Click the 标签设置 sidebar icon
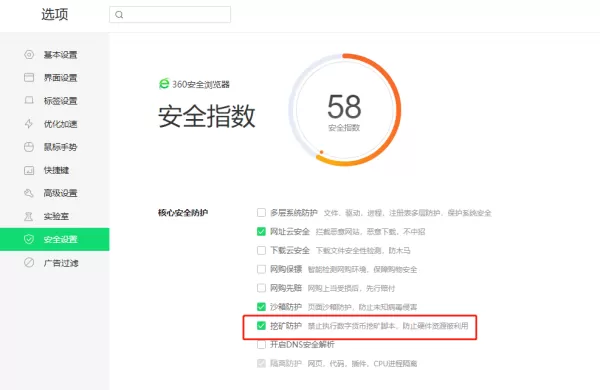 (29, 100)
